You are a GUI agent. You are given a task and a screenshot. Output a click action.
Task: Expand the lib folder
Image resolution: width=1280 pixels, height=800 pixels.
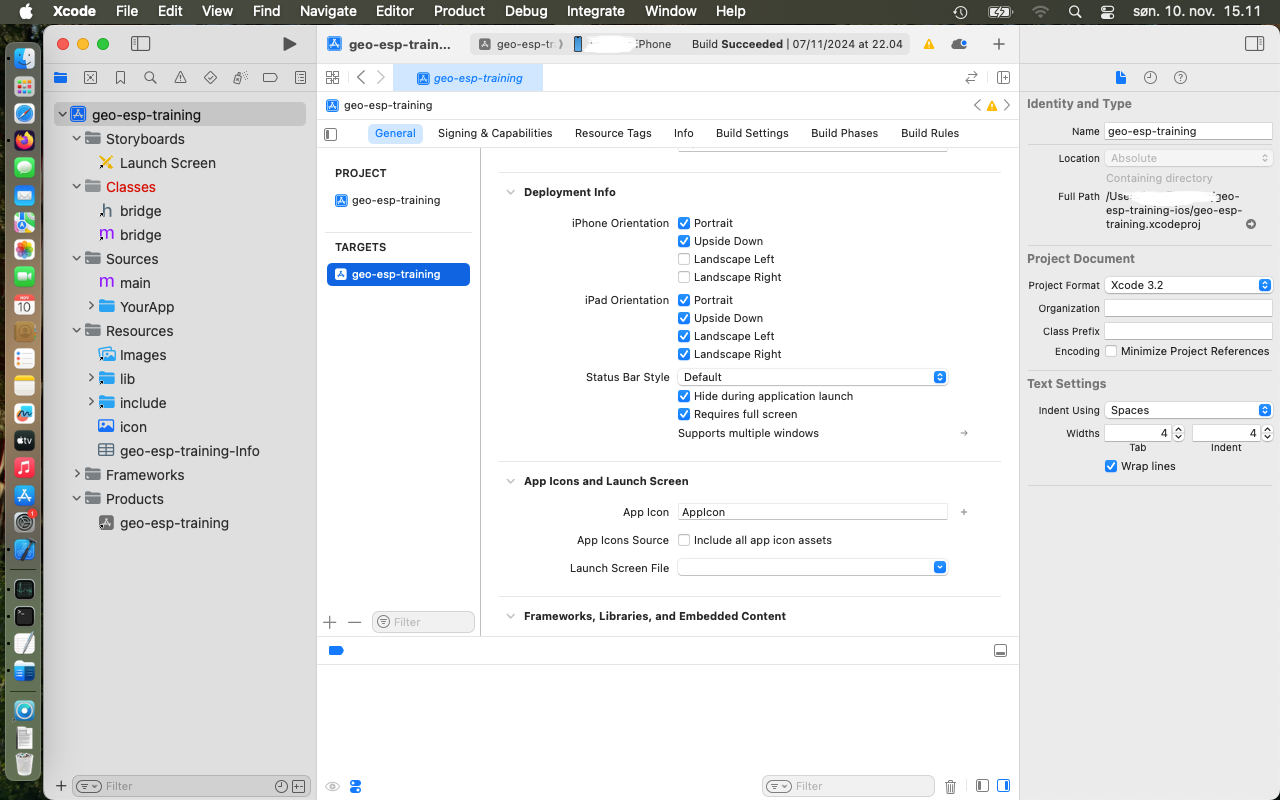tap(91, 378)
